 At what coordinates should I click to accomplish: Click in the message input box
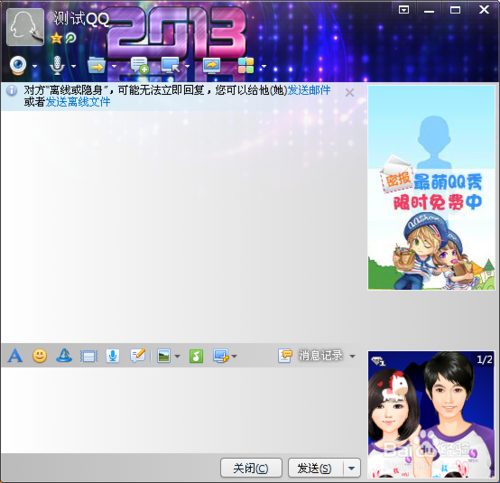(182, 410)
